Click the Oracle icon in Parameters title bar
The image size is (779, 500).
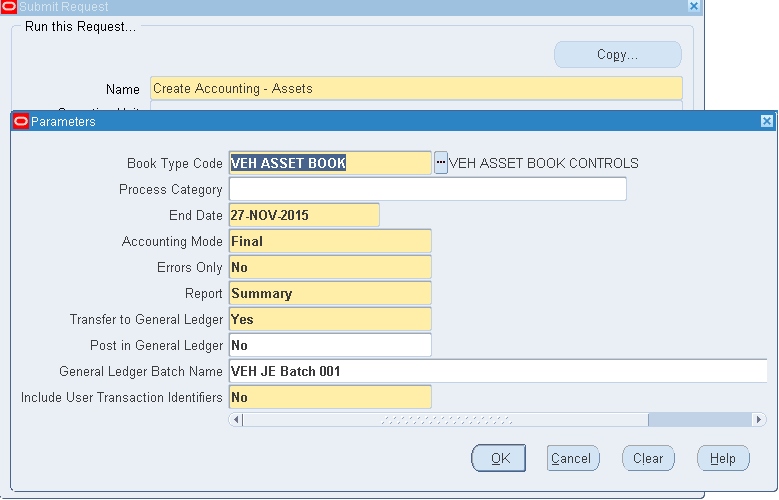pos(21,121)
